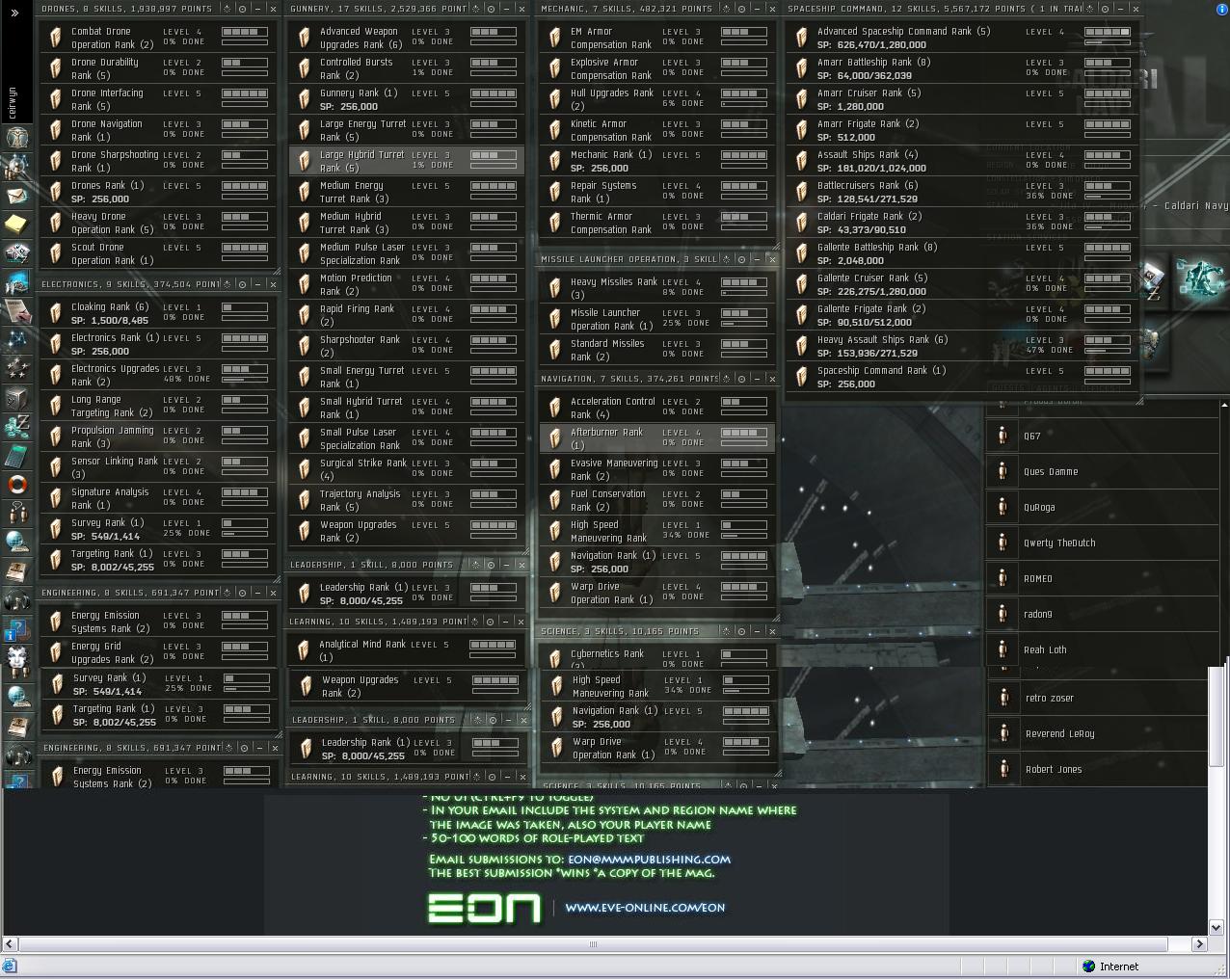Open the constellation star map icon

pos(16,339)
